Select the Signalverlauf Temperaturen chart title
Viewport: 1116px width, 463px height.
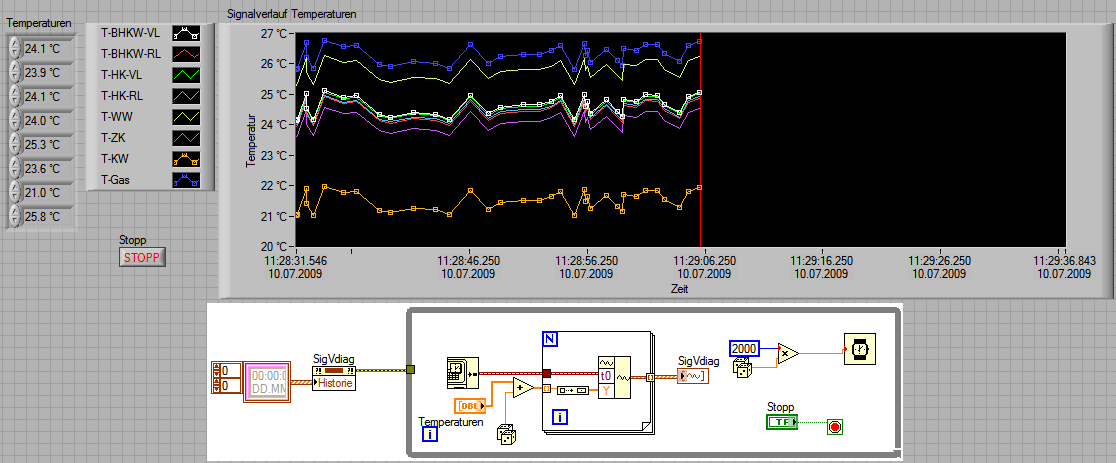pyautogui.click(x=291, y=14)
